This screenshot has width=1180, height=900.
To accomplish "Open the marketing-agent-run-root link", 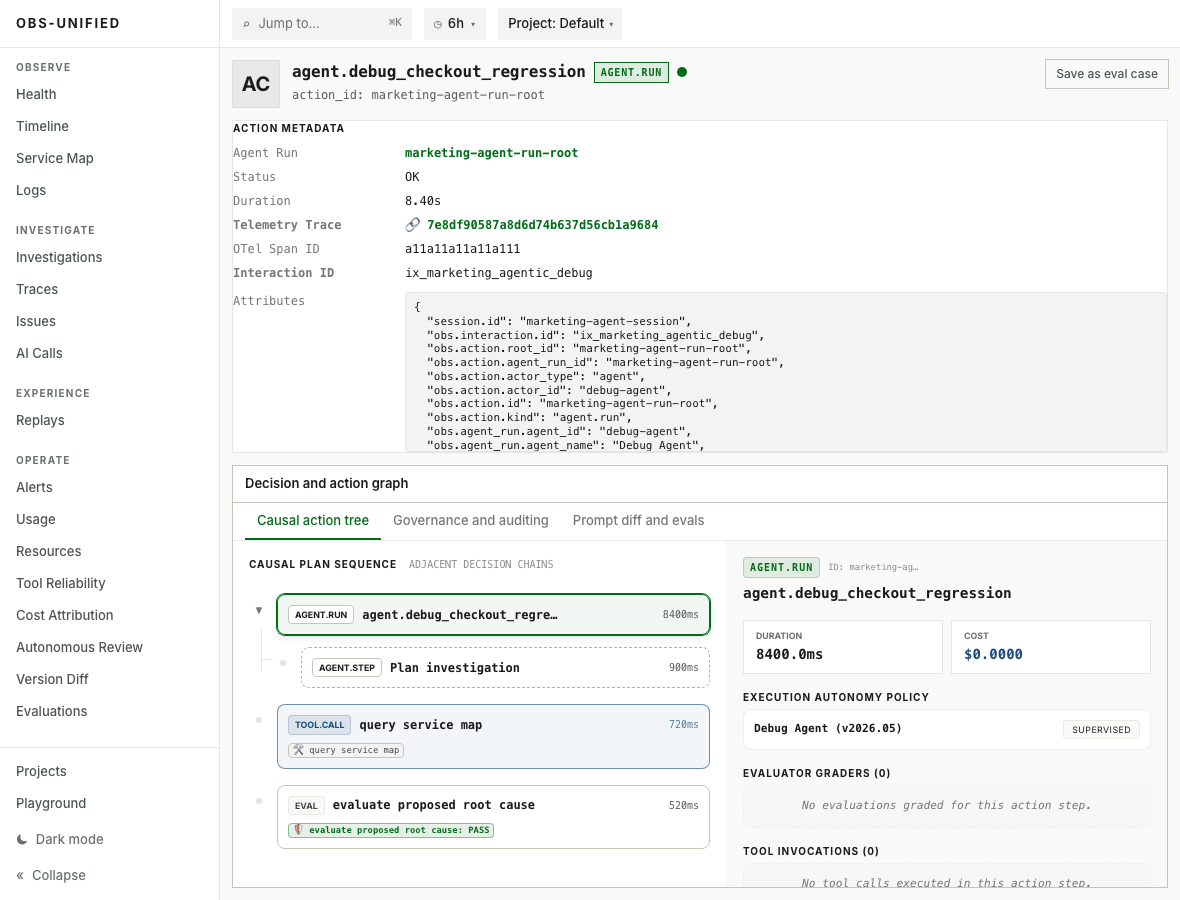I will tap(491, 153).
